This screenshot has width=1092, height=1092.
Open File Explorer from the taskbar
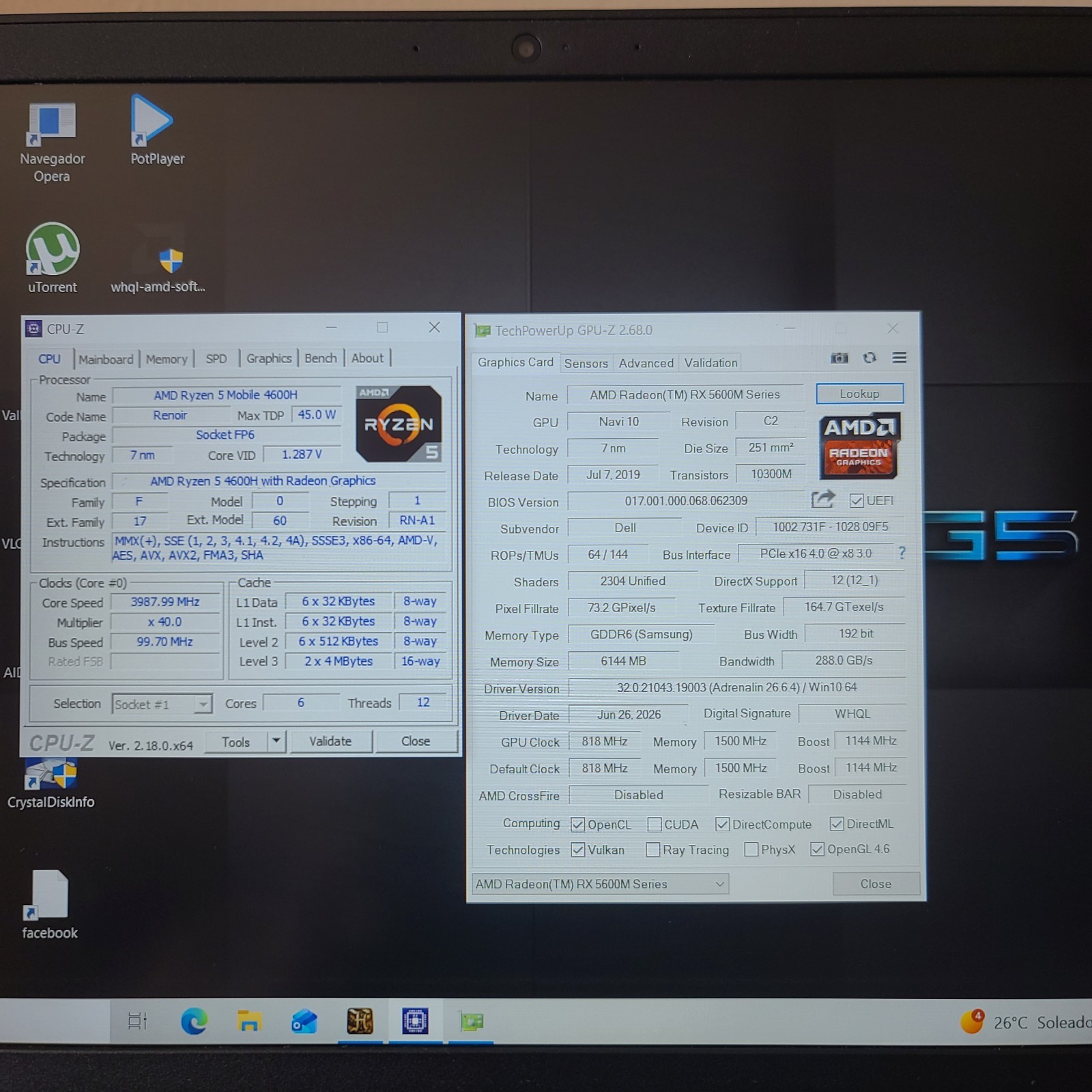249,1021
